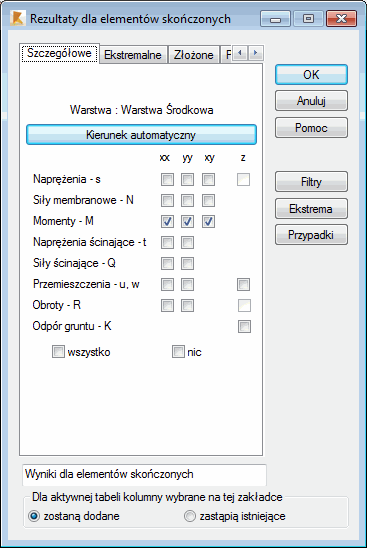Viewport: 367px width, 548px height.
Task: Click the Robot application icon in title bar
Action: pos(17,18)
